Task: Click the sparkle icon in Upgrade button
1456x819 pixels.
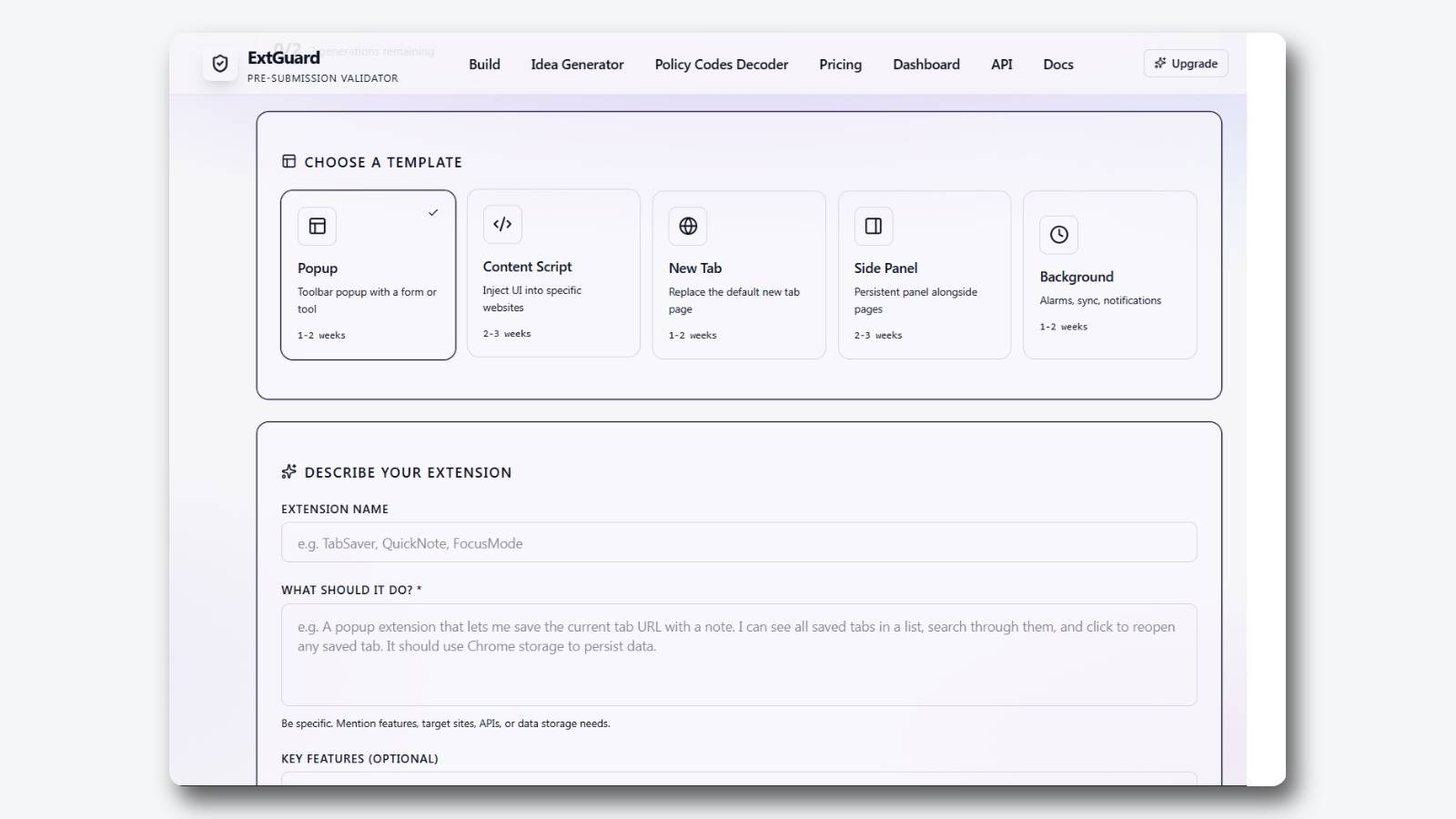Action: coord(1160,64)
